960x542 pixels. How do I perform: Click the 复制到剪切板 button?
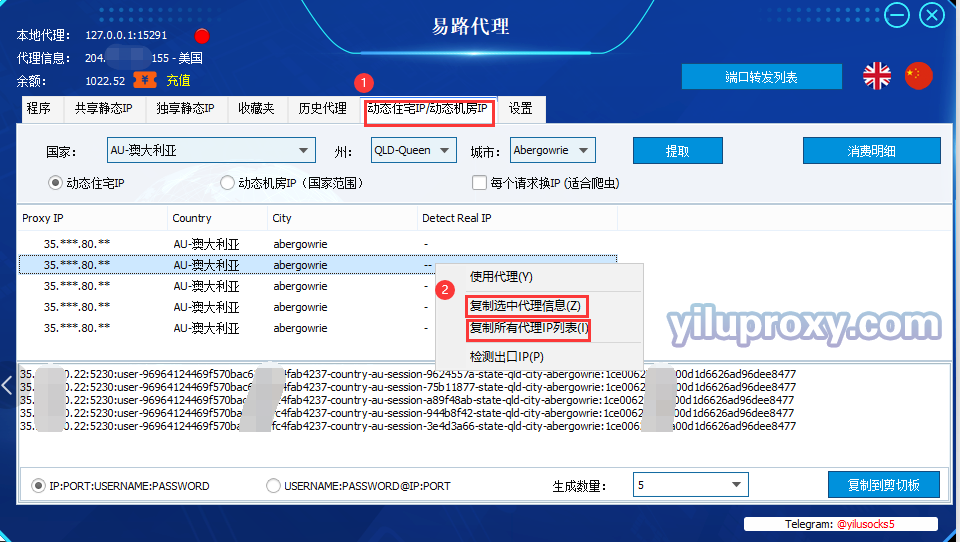(883, 485)
